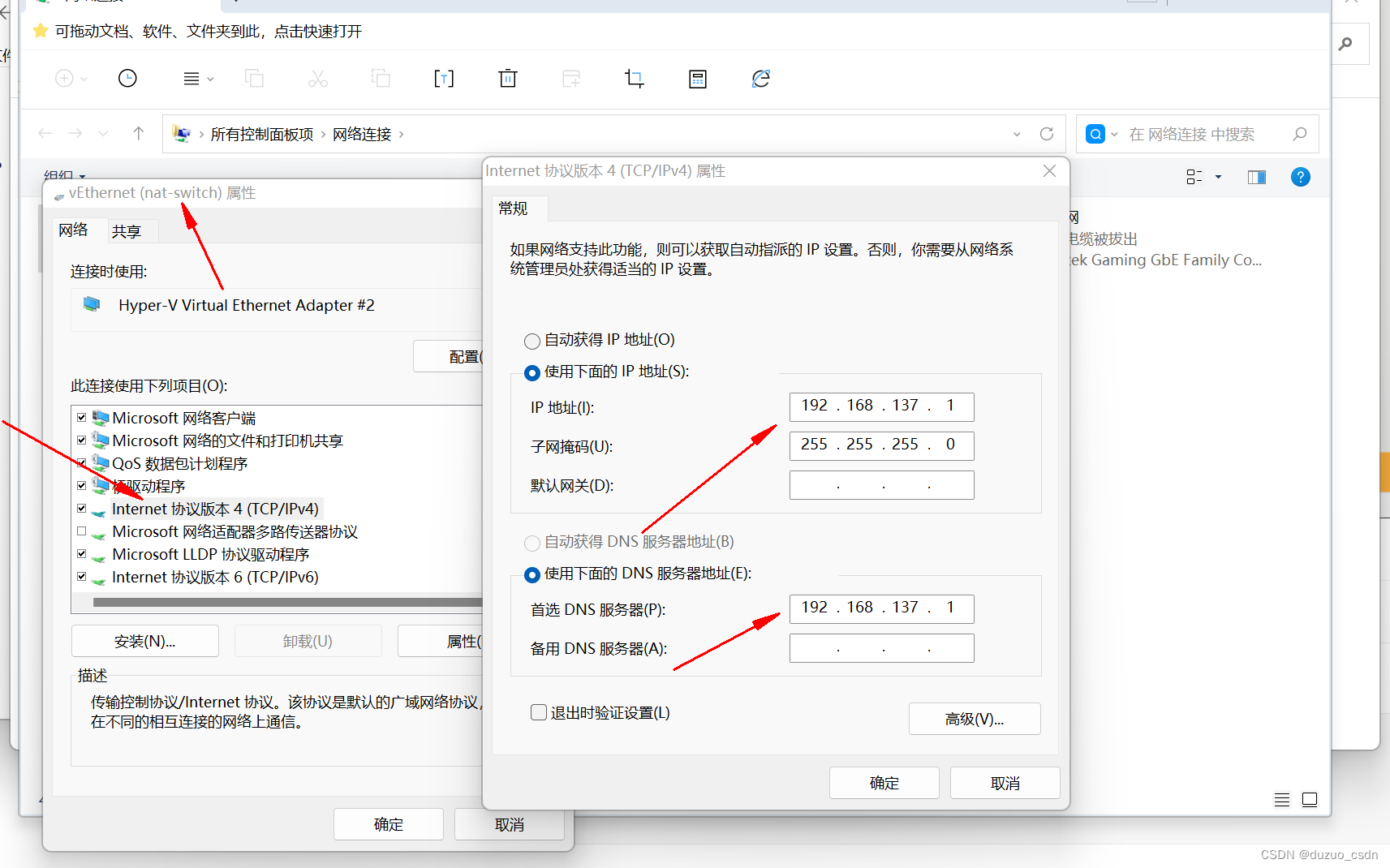Click the Back navigation arrow
This screenshot has width=1390, height=868.
45,134
